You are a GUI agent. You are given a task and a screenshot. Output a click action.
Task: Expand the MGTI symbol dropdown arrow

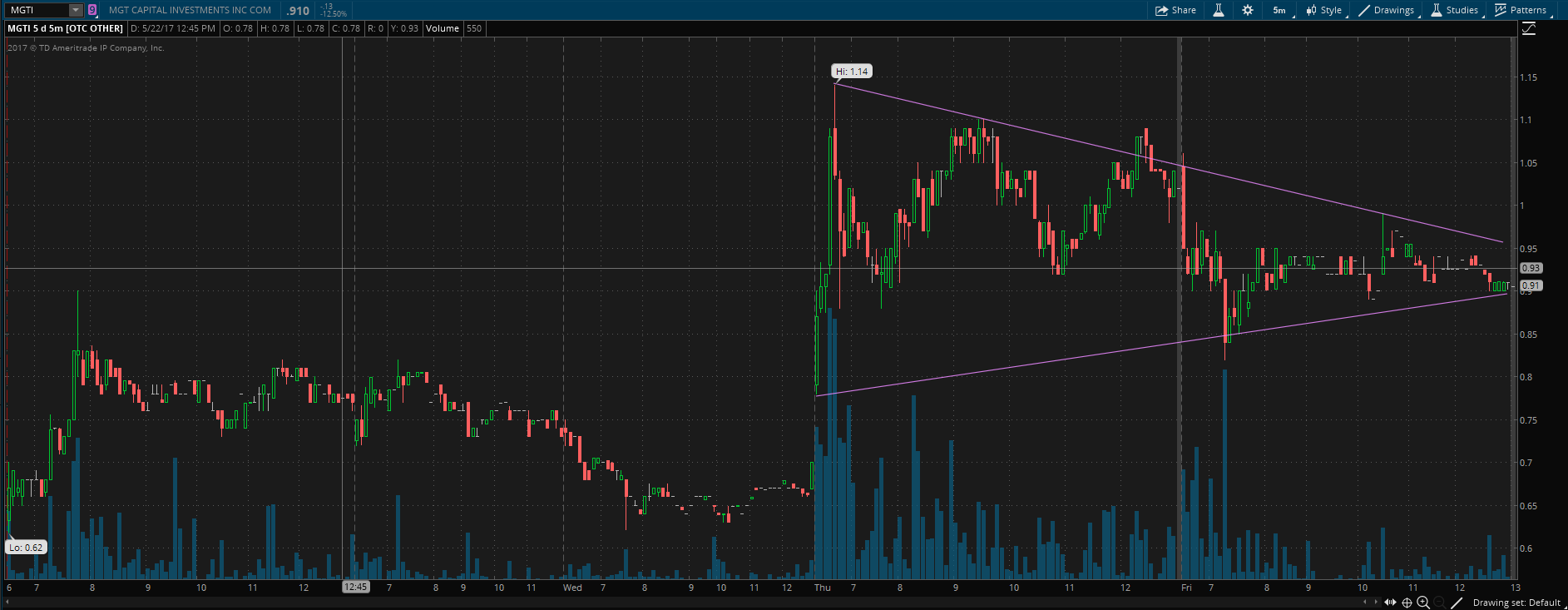(76, 10)
